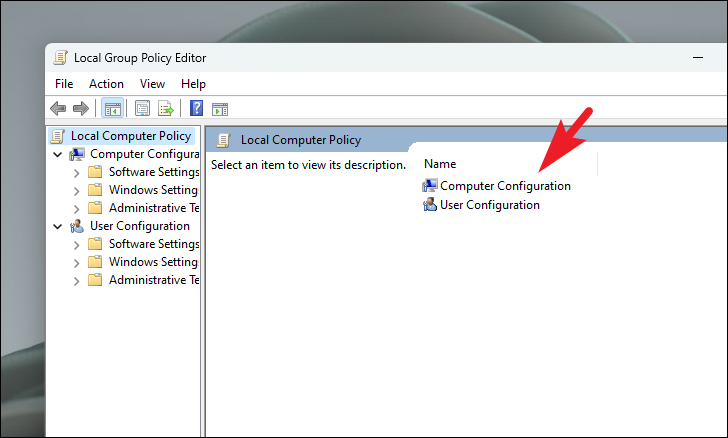Image resolution: width=728 pixels, height=438 pixels.
Task: Click Local Computer Policy scroll icon in tree
Action: click(58, 136)
